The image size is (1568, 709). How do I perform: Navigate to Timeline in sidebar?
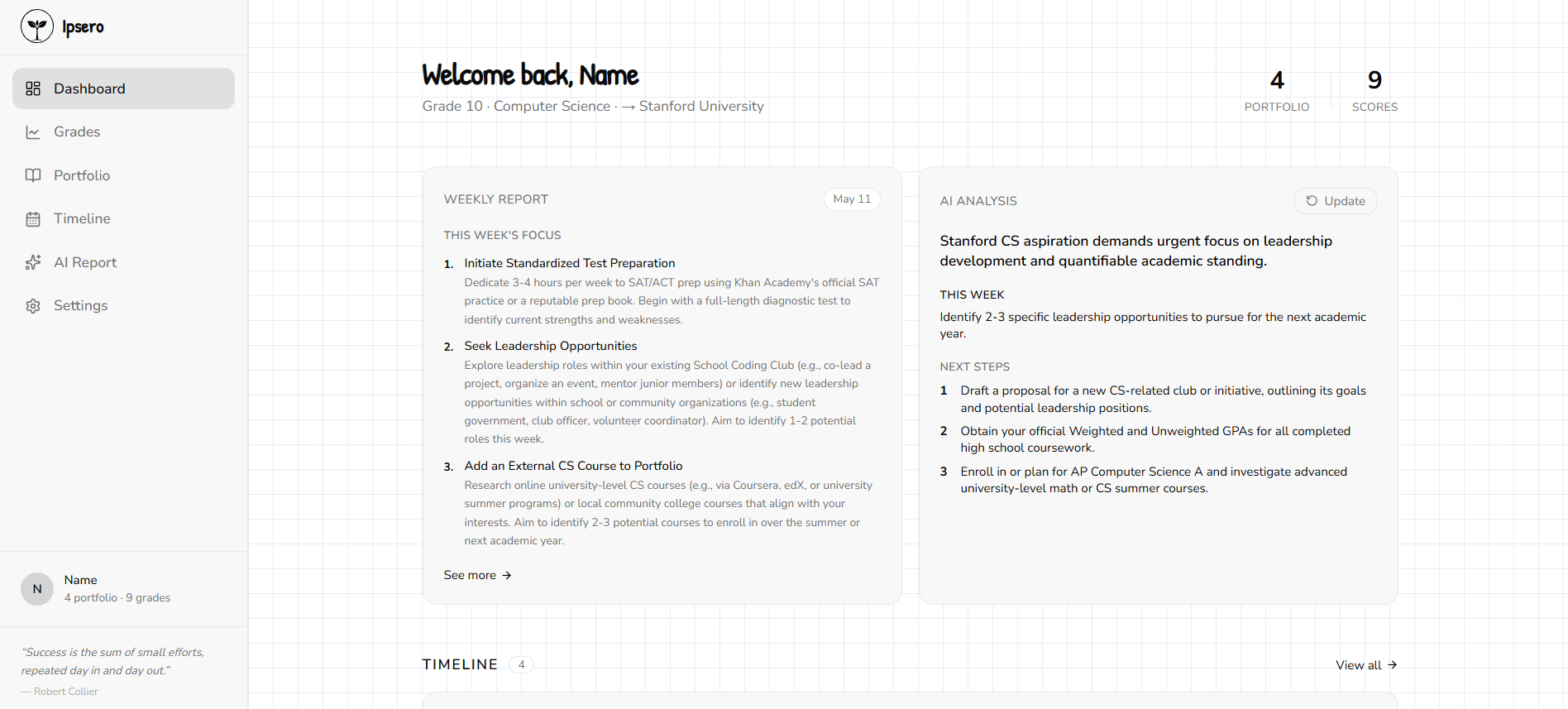(123, 219)
